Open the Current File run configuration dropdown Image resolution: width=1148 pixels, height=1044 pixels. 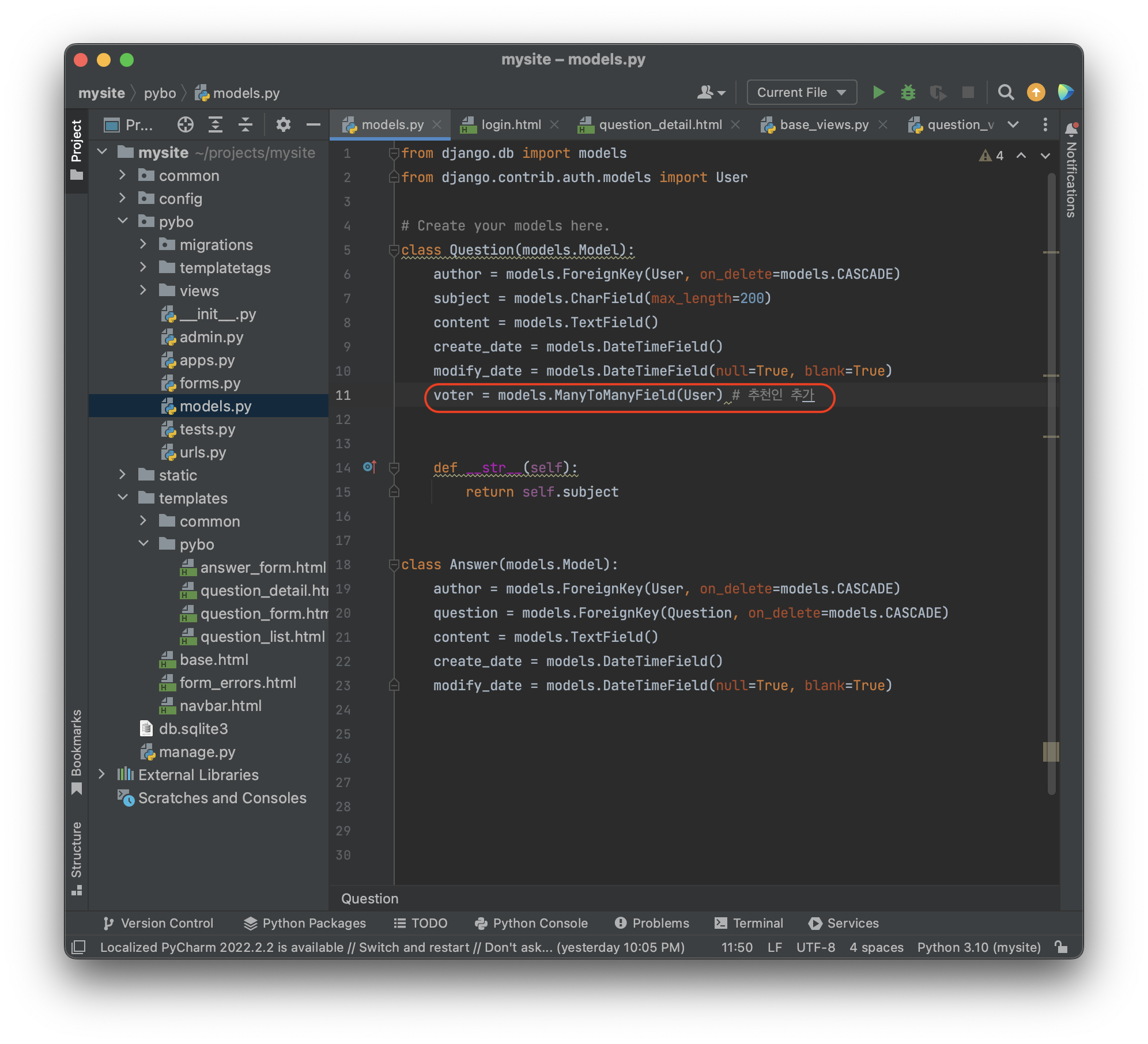click(801, 92)
